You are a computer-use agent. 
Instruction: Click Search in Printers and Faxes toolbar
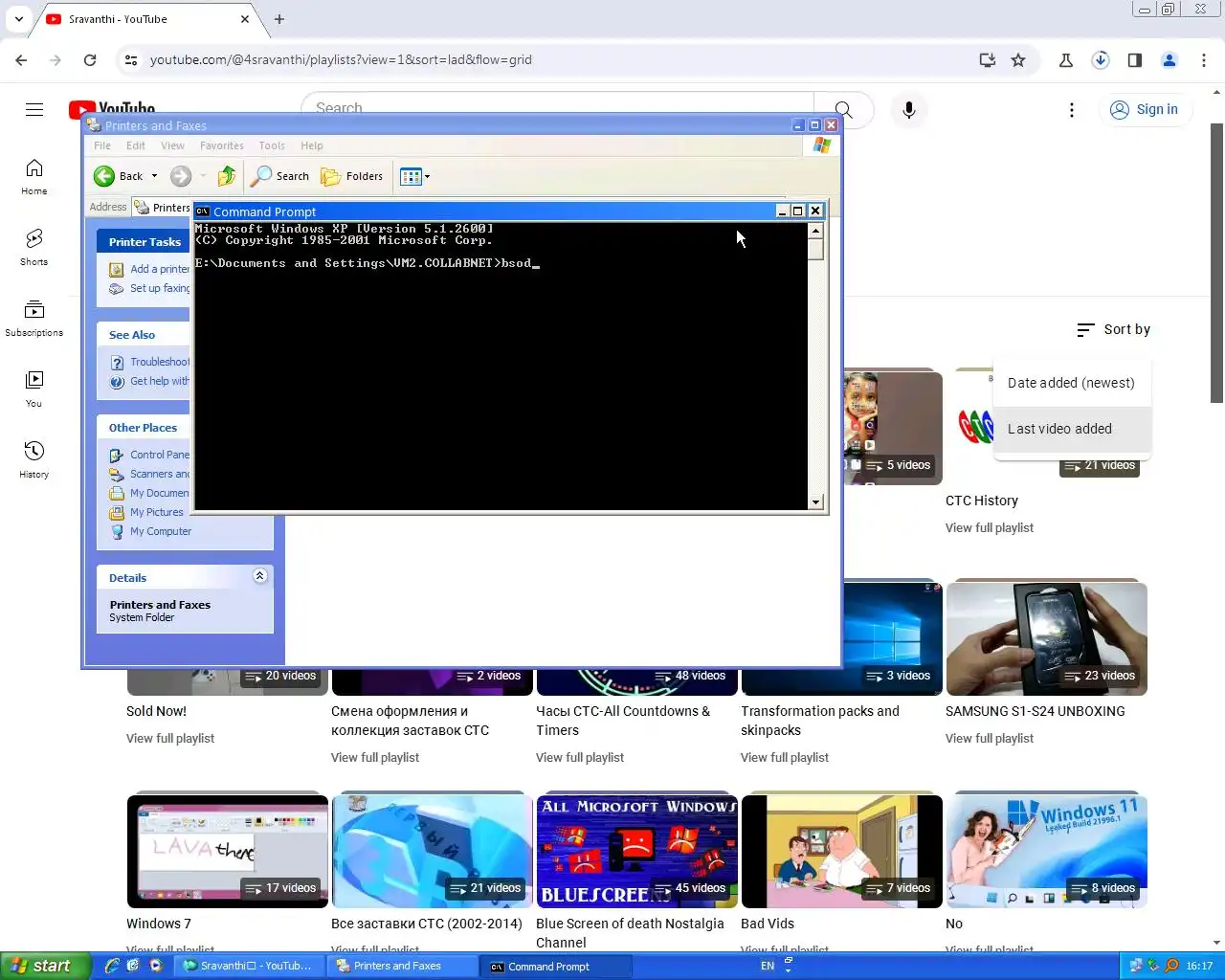(280, 176)
